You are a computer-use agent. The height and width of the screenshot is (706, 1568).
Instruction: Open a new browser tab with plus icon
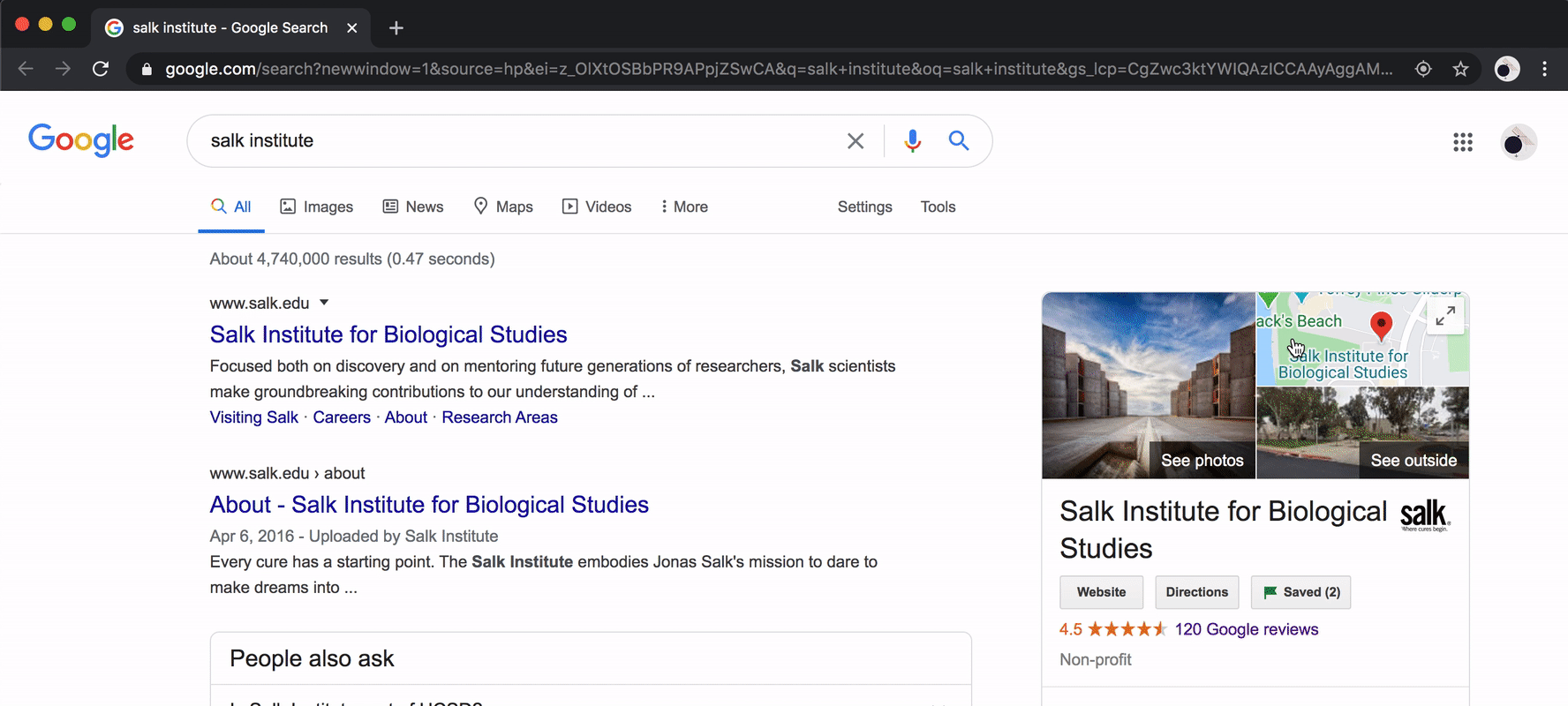click(x=396, y=28)
